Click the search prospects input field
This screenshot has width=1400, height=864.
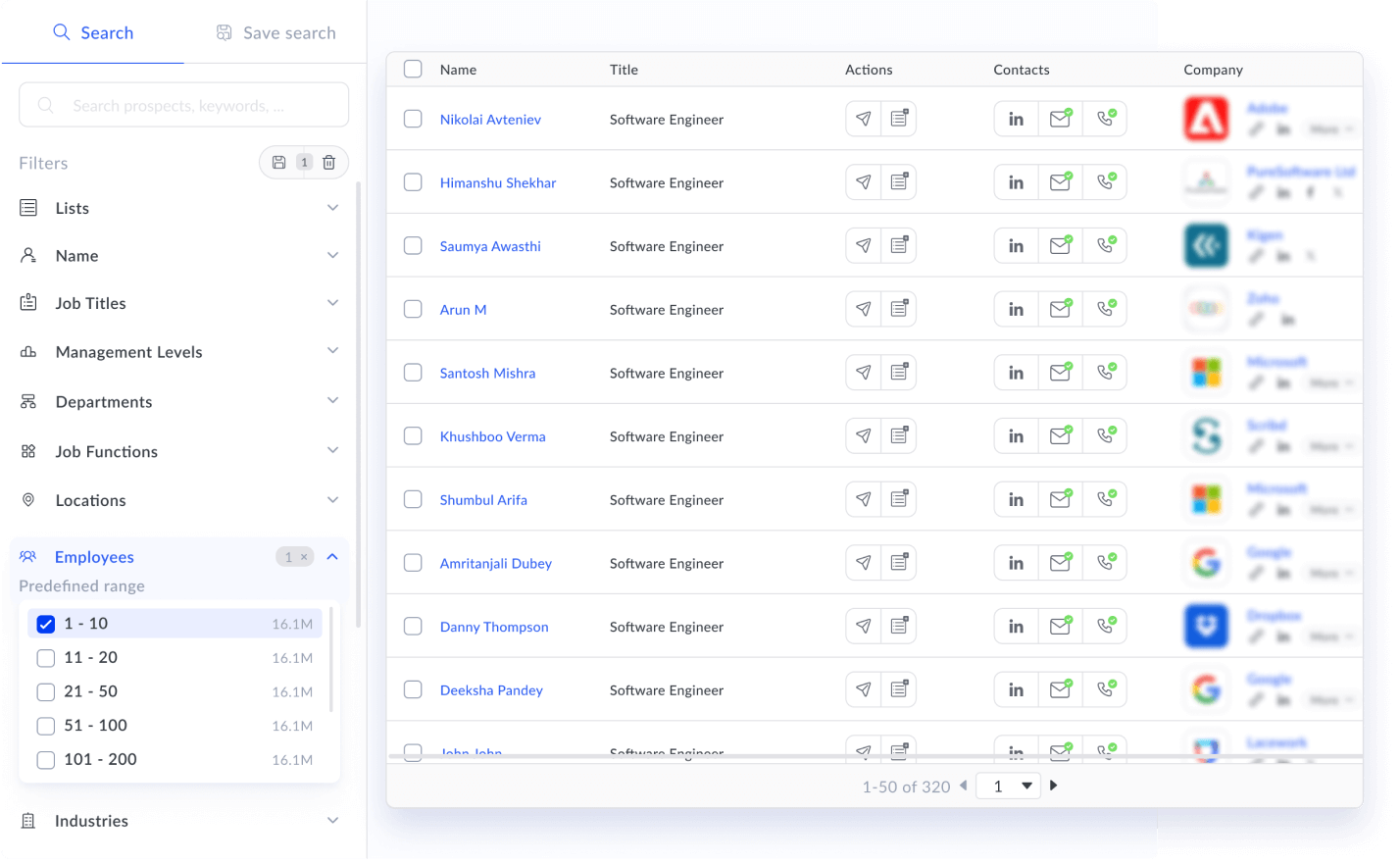point(183,105)
